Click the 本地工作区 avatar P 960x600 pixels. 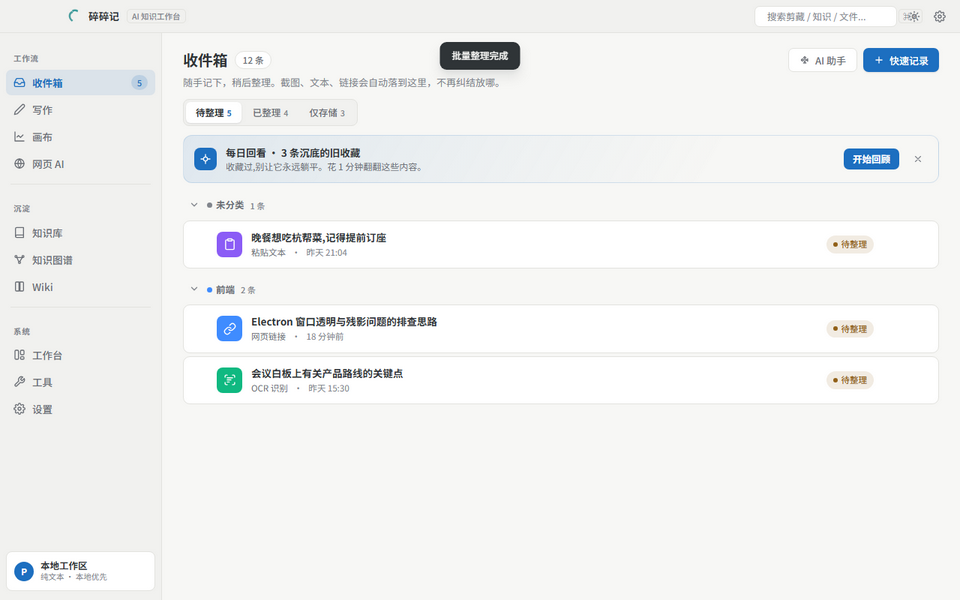(x=24, y=572)
